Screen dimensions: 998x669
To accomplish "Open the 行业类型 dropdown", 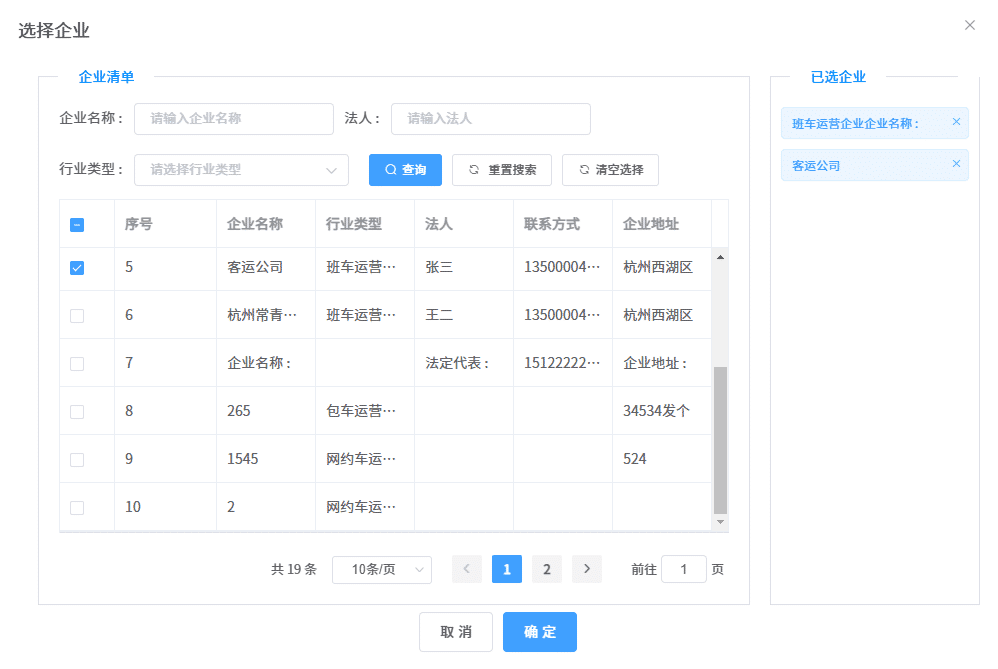I will pyautogui.click(x=240, y=170).
